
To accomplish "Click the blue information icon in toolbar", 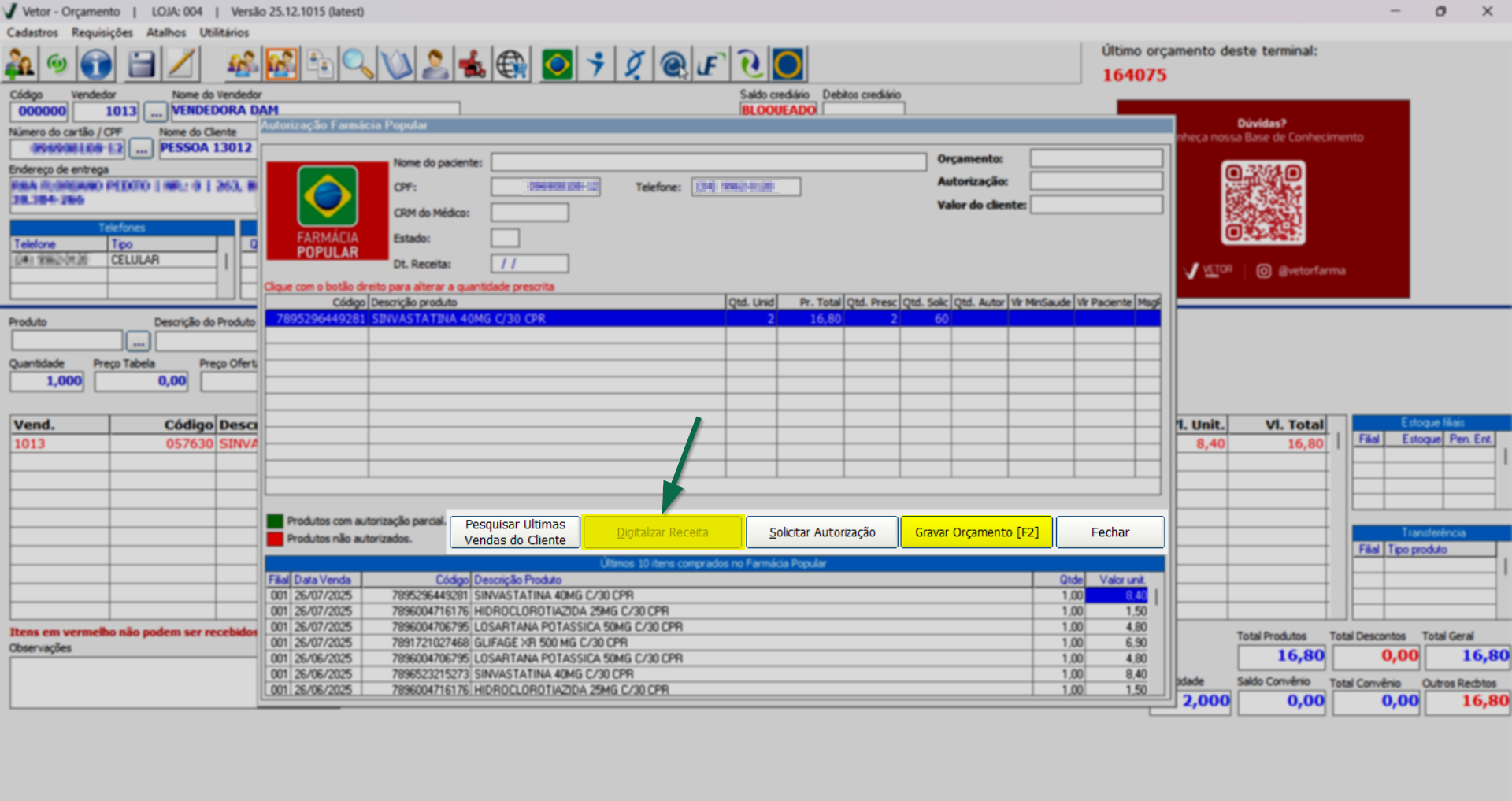I will click(x=96, y=65).
